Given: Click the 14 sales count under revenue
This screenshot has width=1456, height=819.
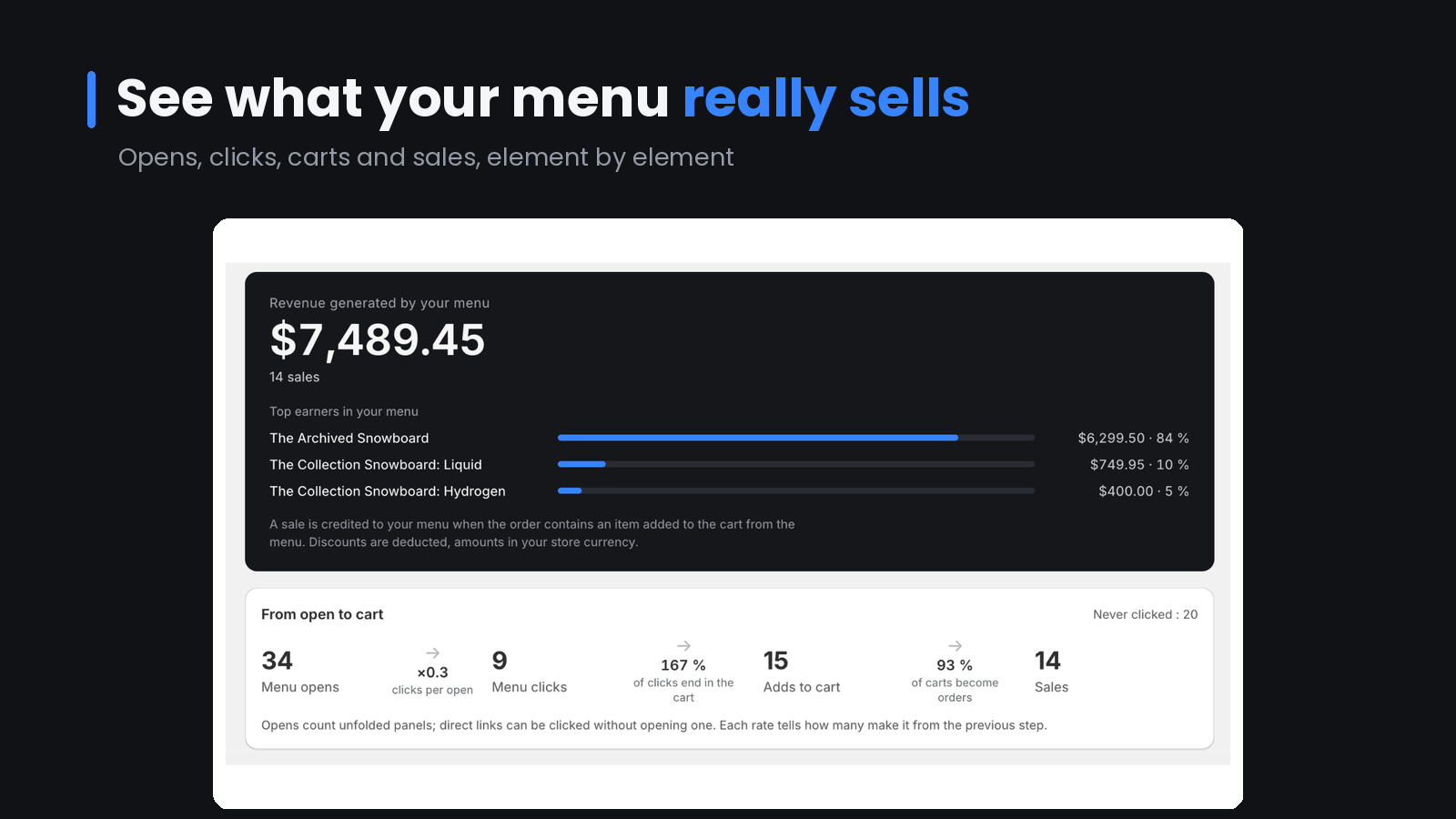Looking at the screenshot, I should coord(294,377).
